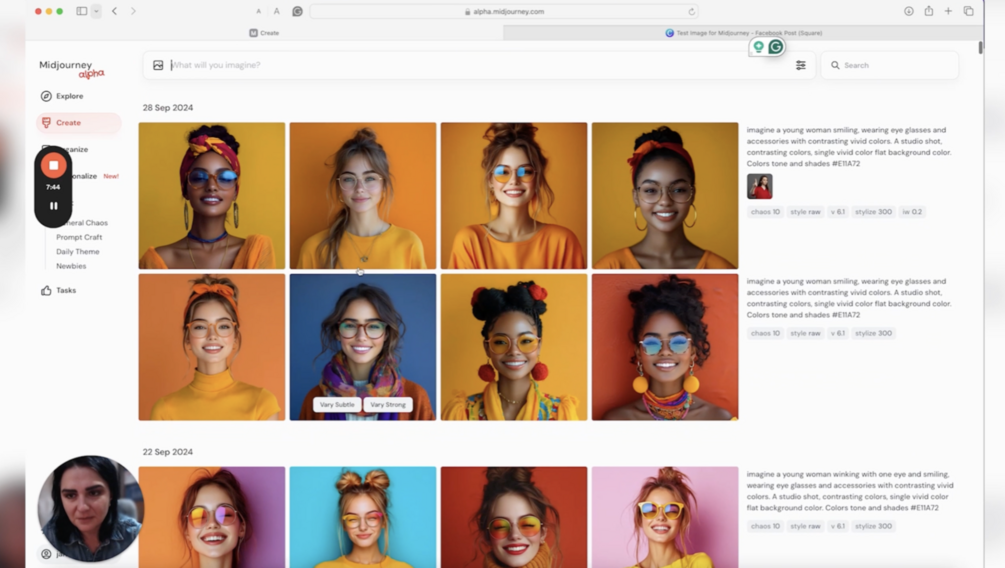Switch to the Create tab
The image size is (1005, 568).
point(264,33)
